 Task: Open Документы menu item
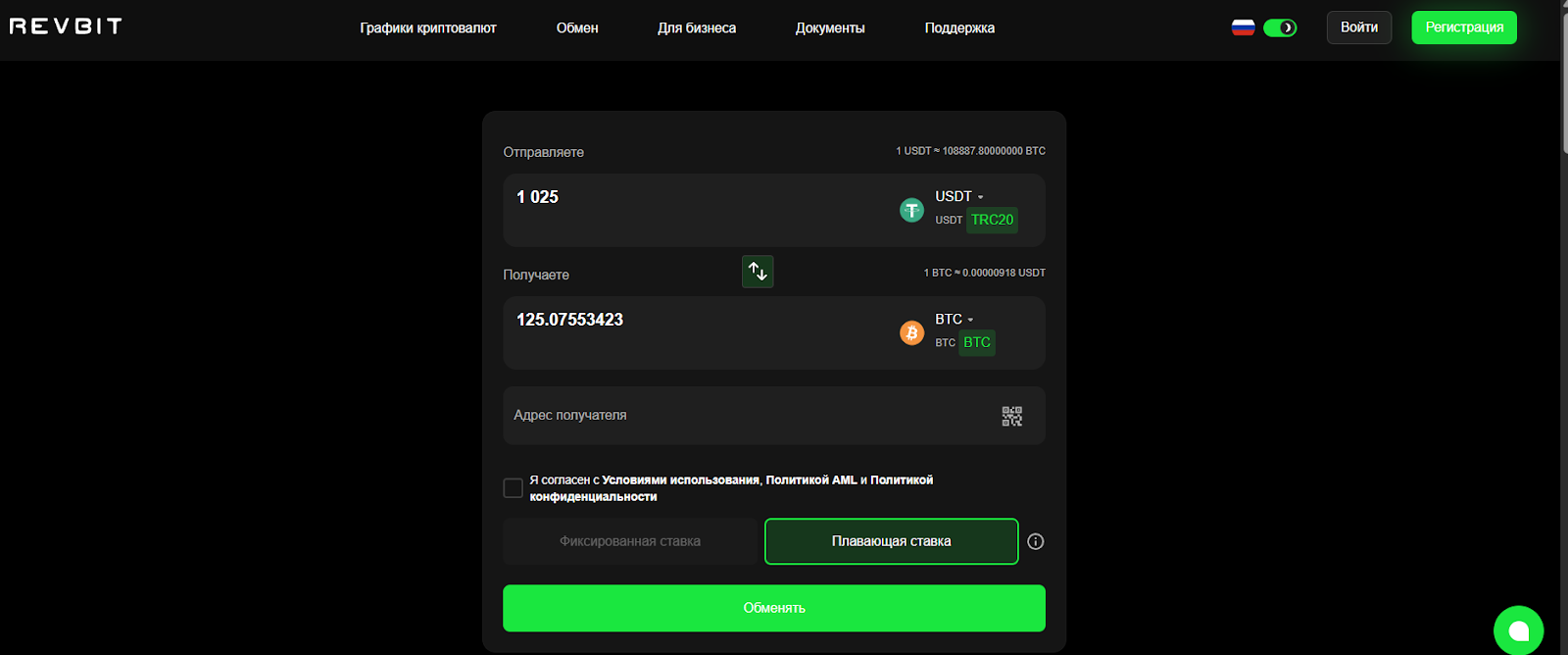coord(830,27)
